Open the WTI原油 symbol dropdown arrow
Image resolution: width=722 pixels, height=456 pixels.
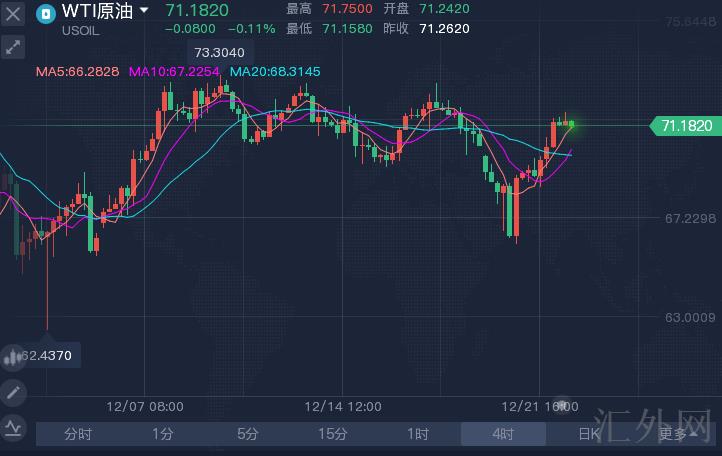144,11
